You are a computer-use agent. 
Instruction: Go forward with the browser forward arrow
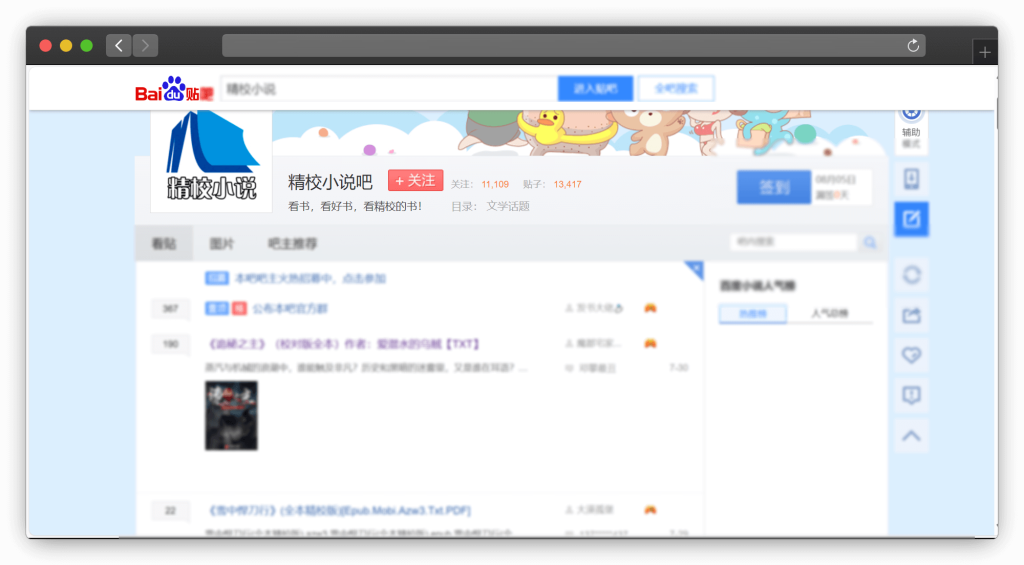pyautogui.click(x=145, y=46)
